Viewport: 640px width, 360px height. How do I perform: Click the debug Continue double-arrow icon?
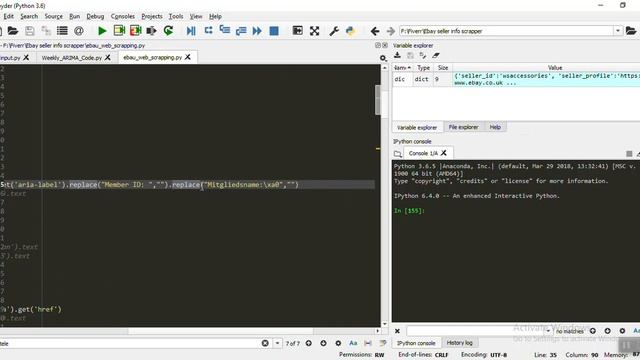257,31
